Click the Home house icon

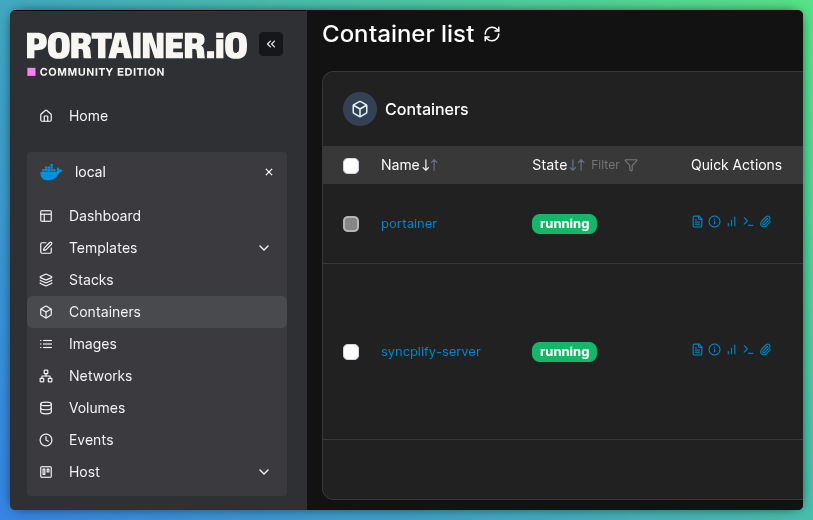point(46,116)
